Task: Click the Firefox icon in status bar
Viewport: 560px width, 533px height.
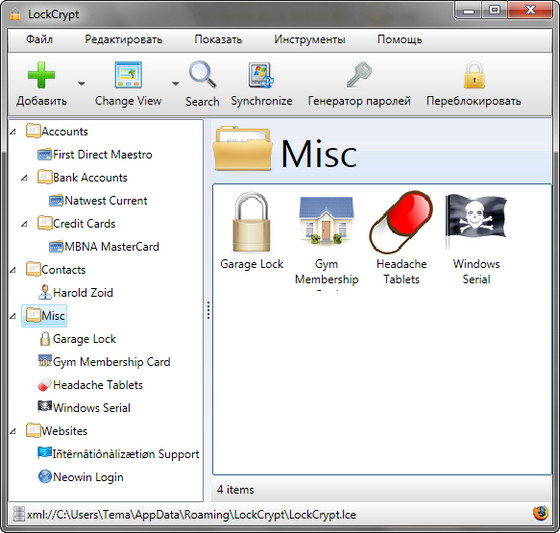Action: tap(540, 513)
